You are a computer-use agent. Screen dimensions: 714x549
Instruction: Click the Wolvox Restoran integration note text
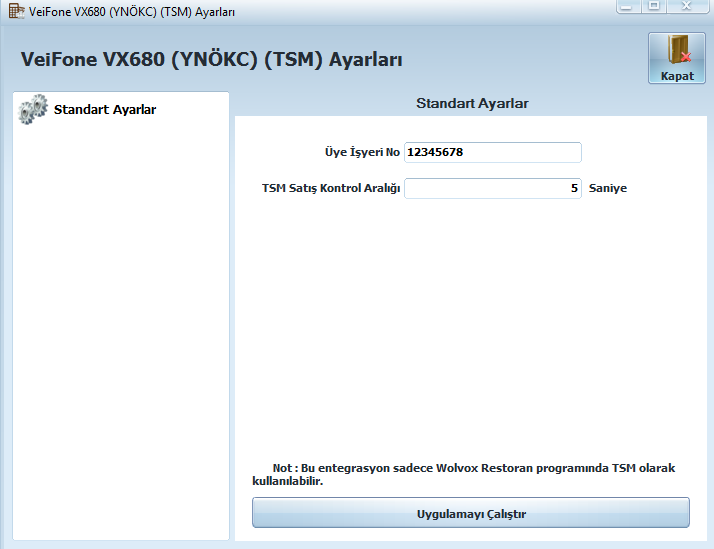tap(464, 474)
